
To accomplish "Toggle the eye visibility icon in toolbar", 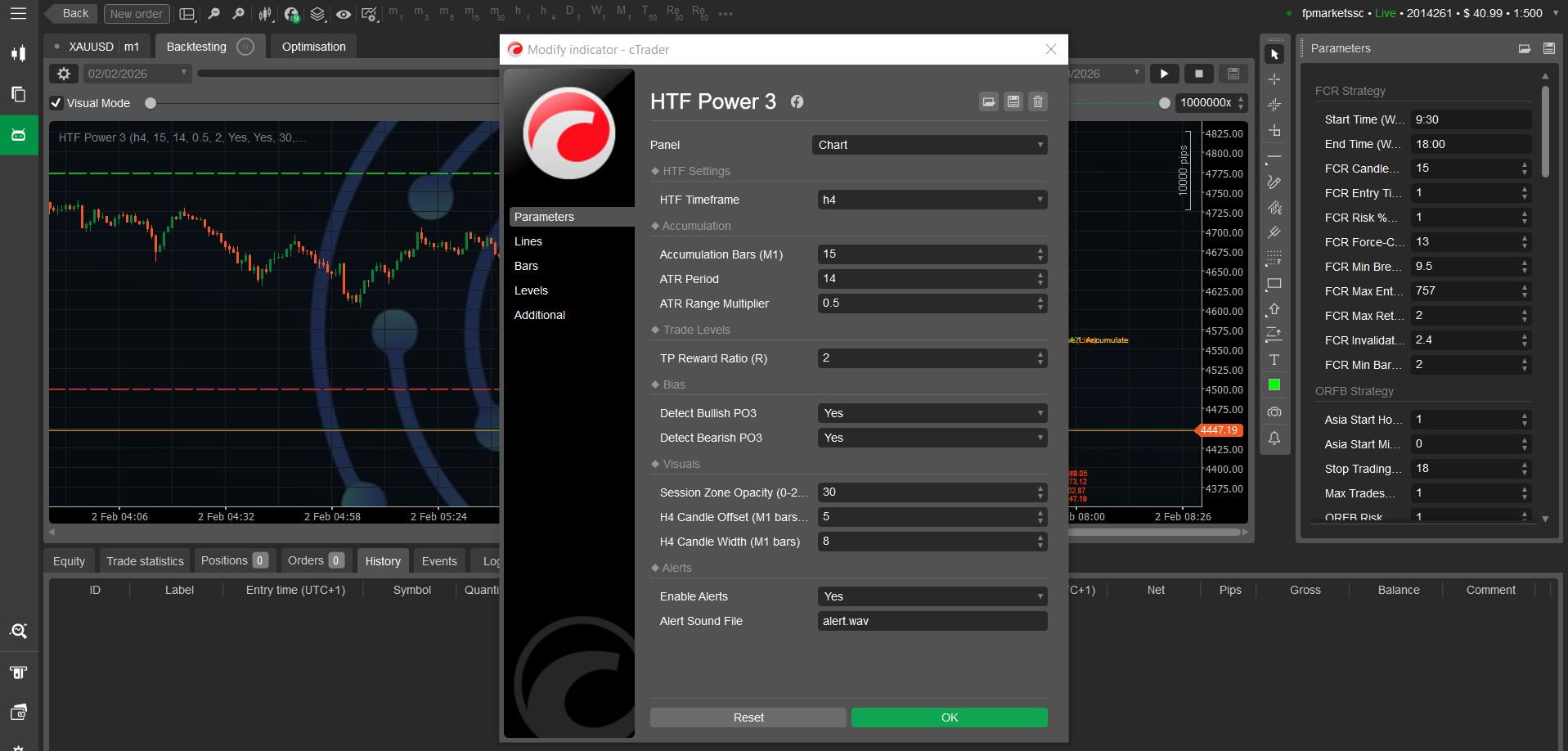I will [x=344, y=14].
